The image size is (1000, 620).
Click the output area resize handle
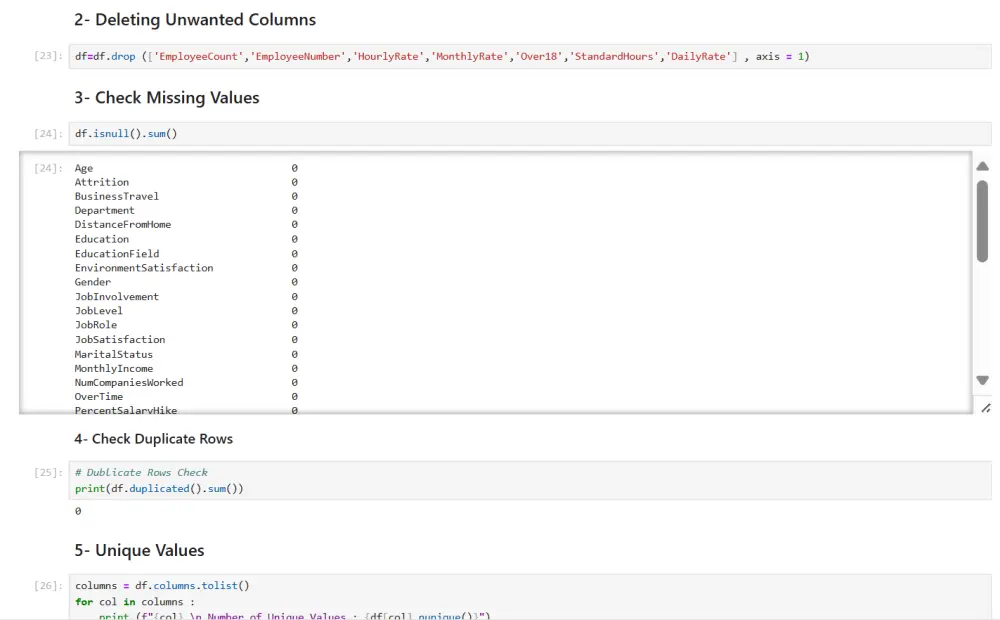(986, 407)
